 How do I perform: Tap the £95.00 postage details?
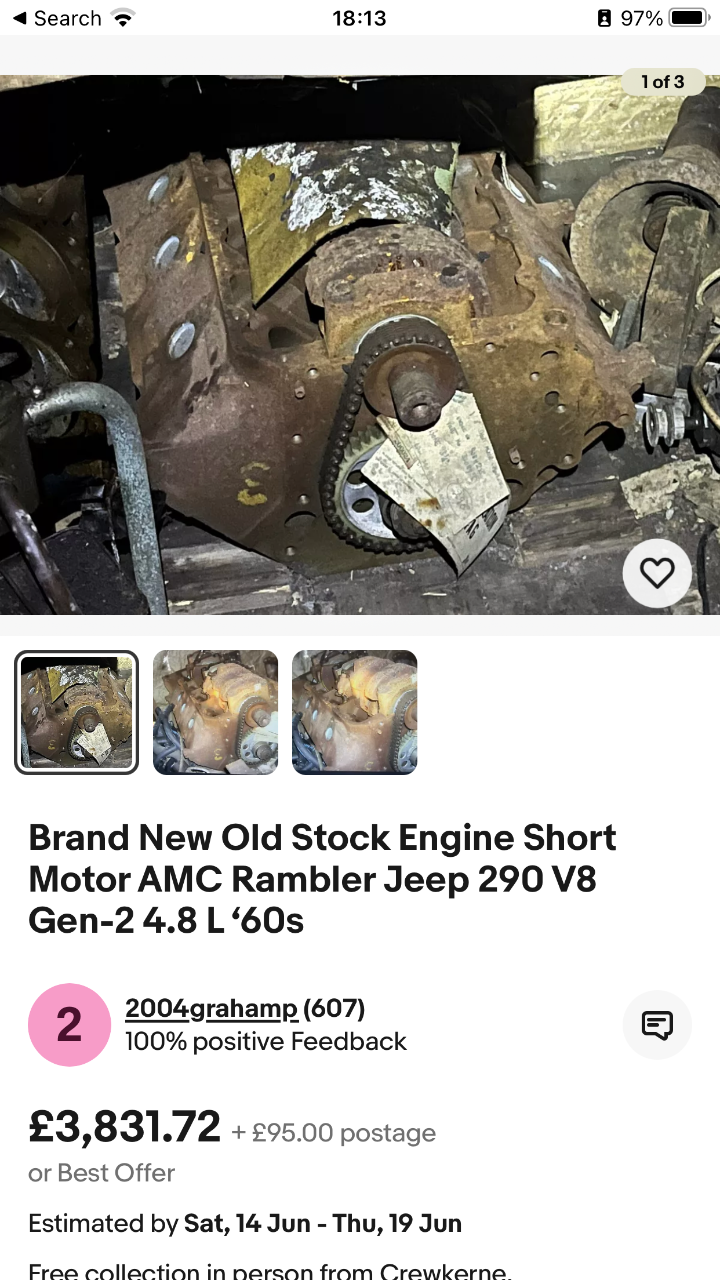click(x=334, y=1133)
